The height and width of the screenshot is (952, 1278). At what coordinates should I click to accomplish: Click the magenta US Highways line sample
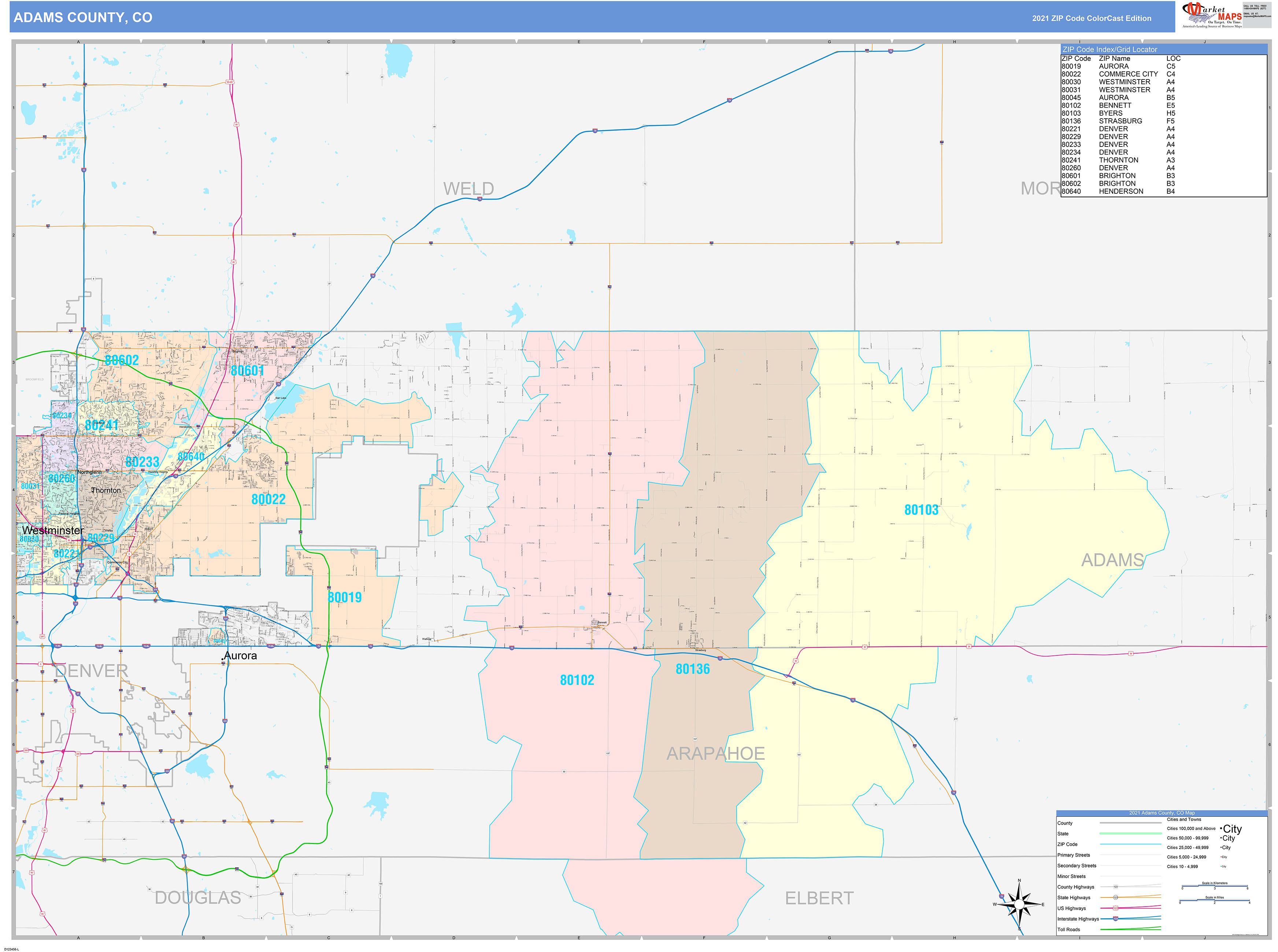1130,908
